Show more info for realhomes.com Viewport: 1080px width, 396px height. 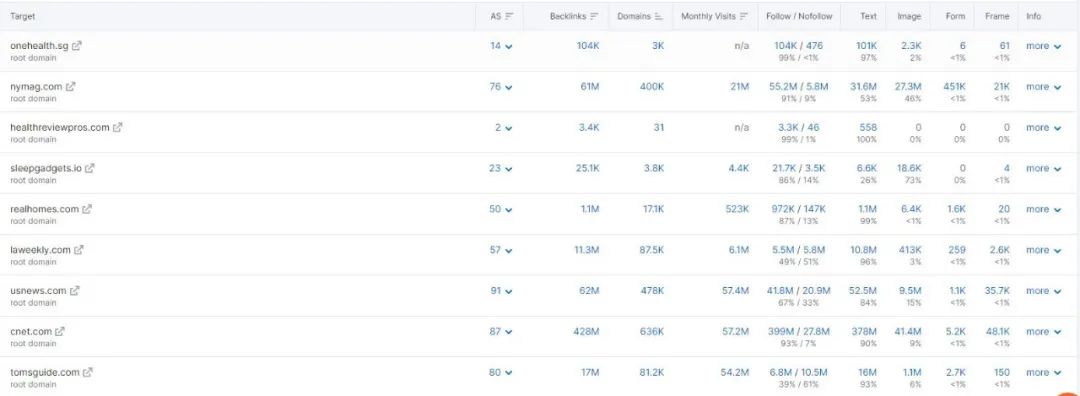(1043, 209)
